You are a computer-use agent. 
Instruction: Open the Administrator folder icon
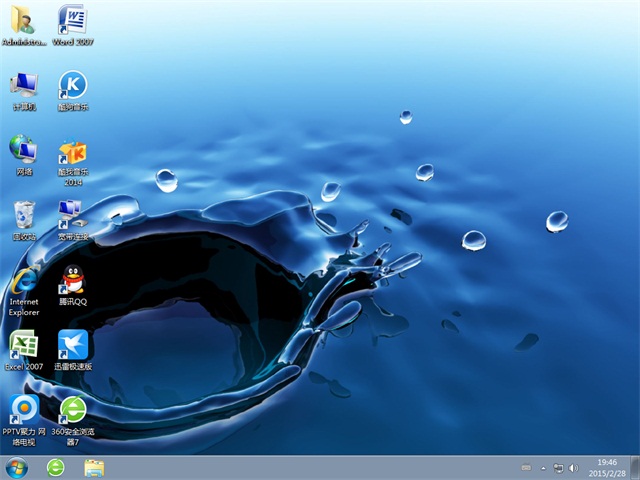tap(23, 22)
